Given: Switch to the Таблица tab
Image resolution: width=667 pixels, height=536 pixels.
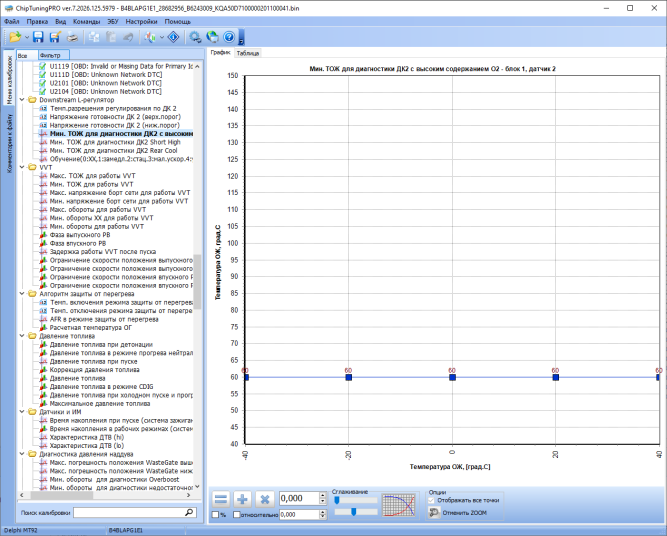Looking at the screenshot, I should point(248,53).
